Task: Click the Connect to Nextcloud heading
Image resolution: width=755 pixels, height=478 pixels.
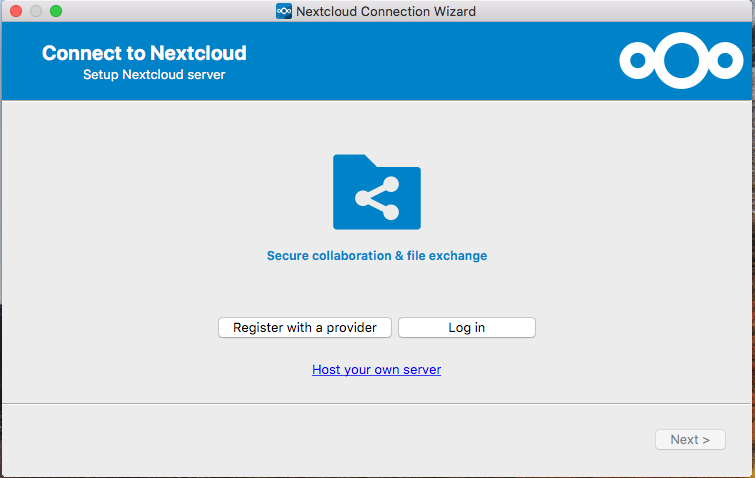Action: pyautogui.click(x=144, y=53)
